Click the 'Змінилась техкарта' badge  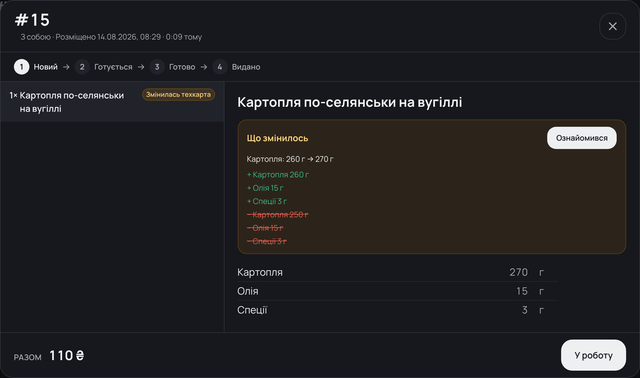pos(178,95)
